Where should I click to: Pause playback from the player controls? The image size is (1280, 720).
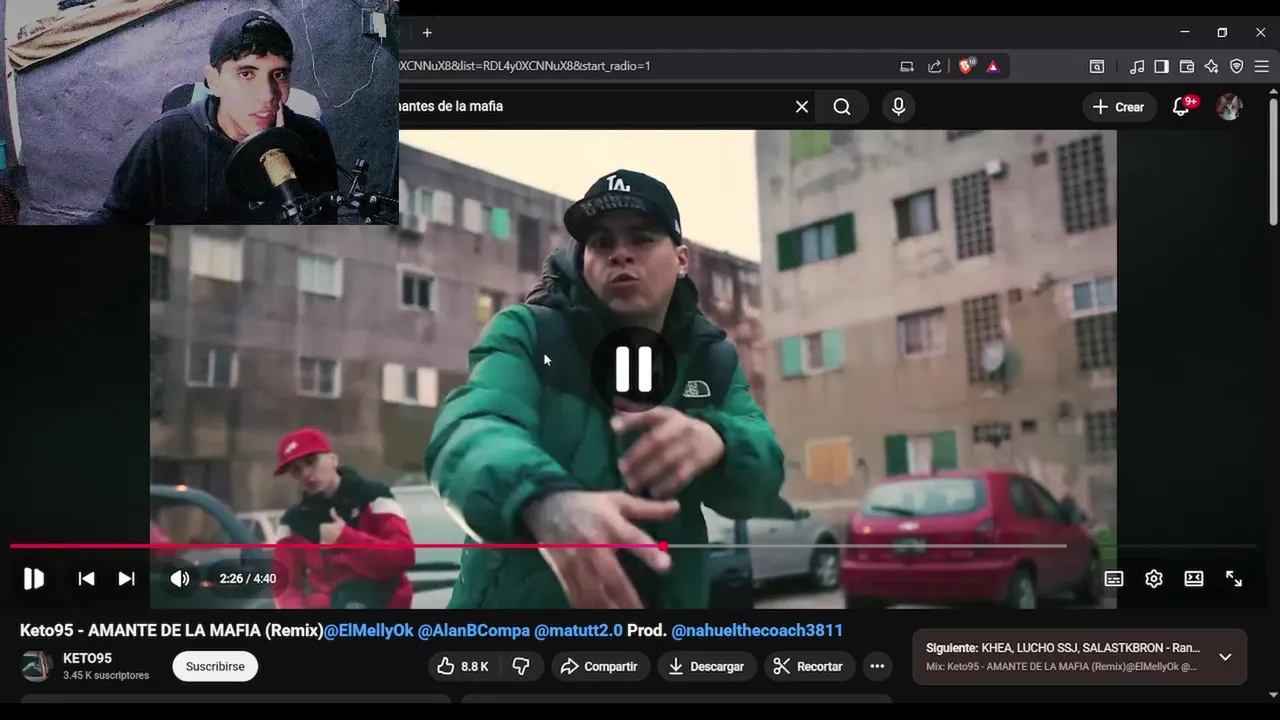(x=34, y=578)
